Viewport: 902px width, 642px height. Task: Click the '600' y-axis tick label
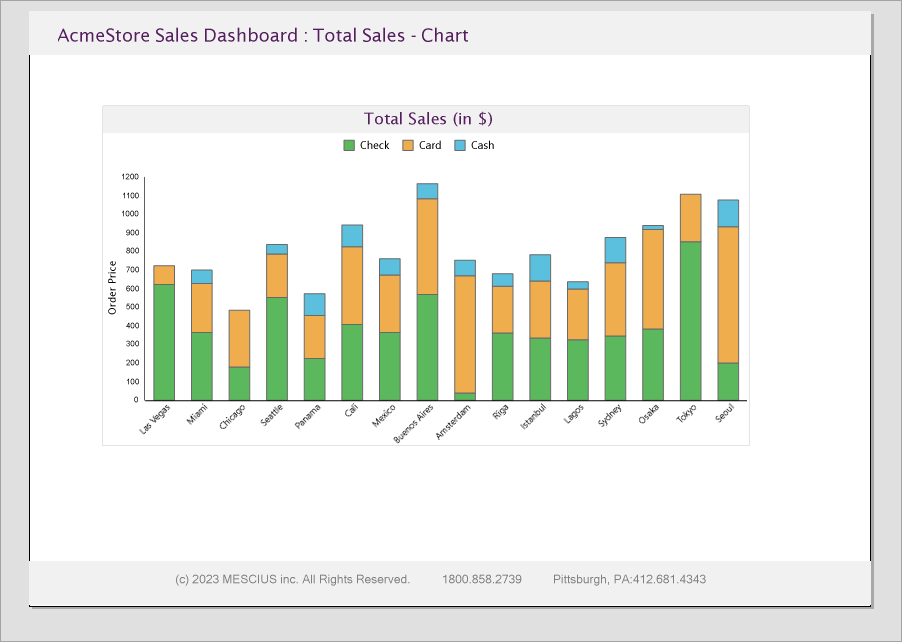(132, 289)
